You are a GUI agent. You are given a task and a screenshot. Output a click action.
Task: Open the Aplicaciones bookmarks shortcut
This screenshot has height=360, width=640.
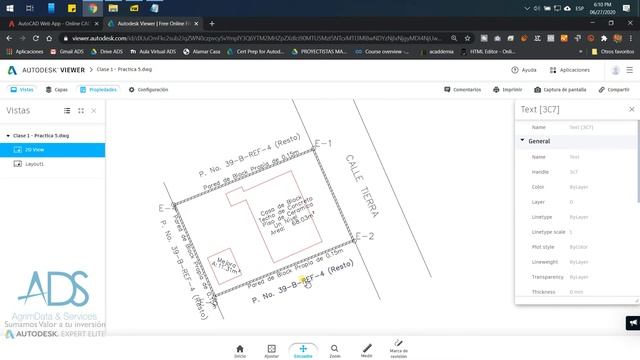(25, 52)
